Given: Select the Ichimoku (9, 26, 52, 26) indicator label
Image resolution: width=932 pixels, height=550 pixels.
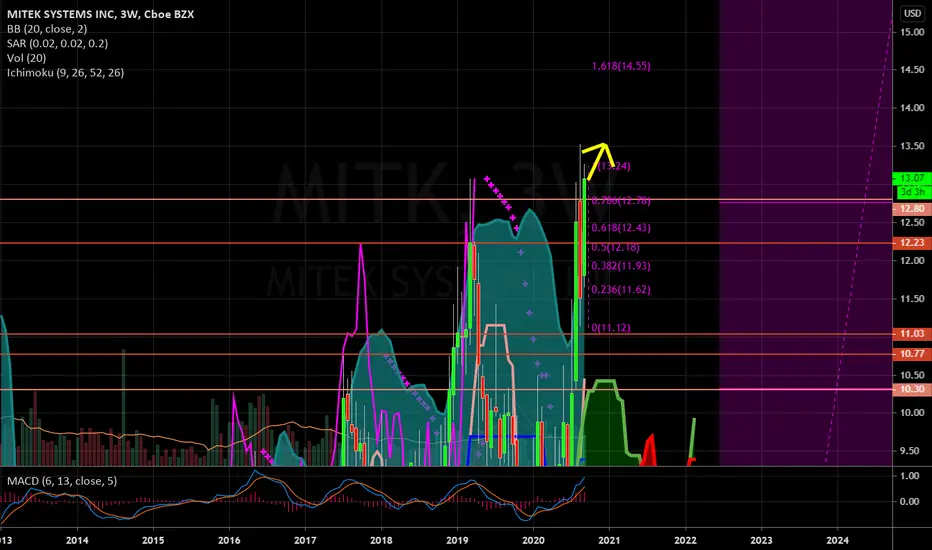Looking at the screenshot, I should (65, 73).
